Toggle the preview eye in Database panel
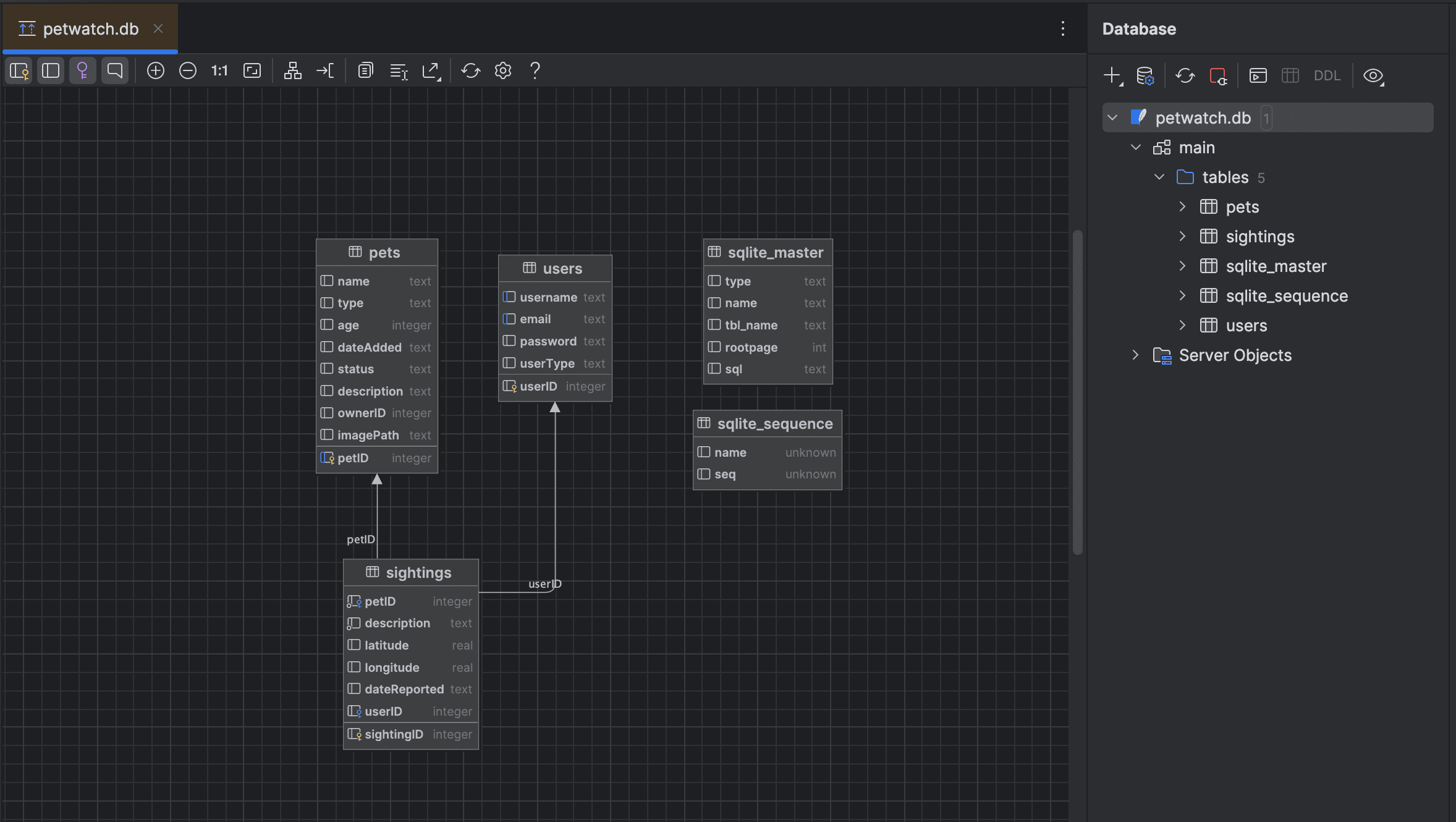1456x822 pixels. pos(1373,75)
